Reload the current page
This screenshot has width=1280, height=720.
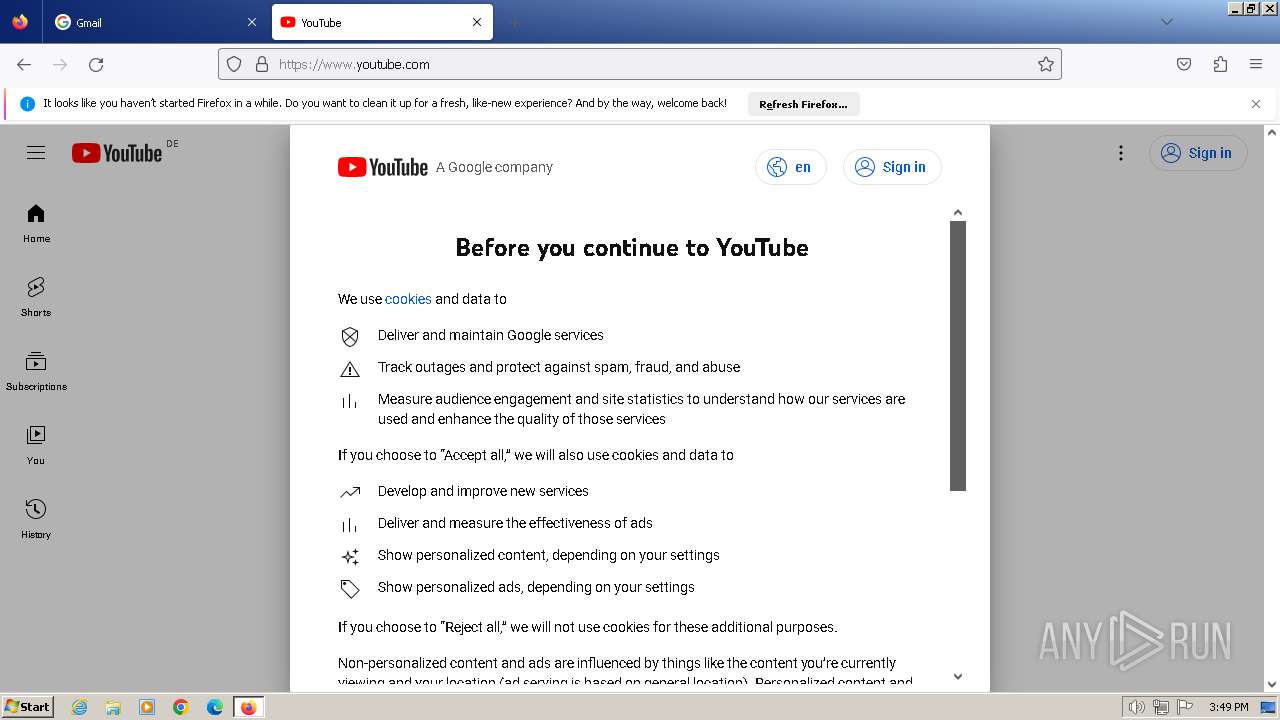pyautogui.click(x=96, y=64)
